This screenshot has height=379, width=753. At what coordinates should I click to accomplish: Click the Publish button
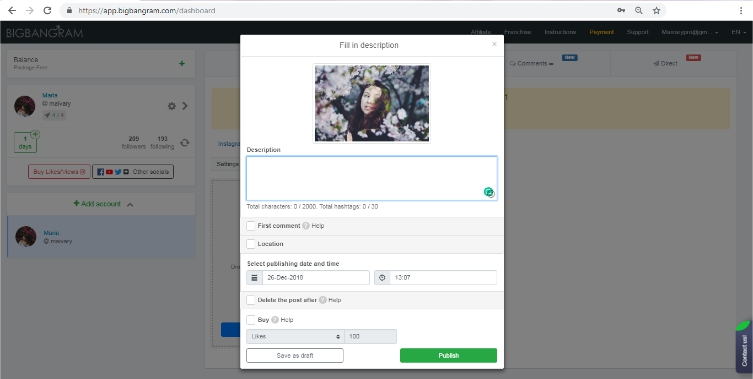point(449,355)
